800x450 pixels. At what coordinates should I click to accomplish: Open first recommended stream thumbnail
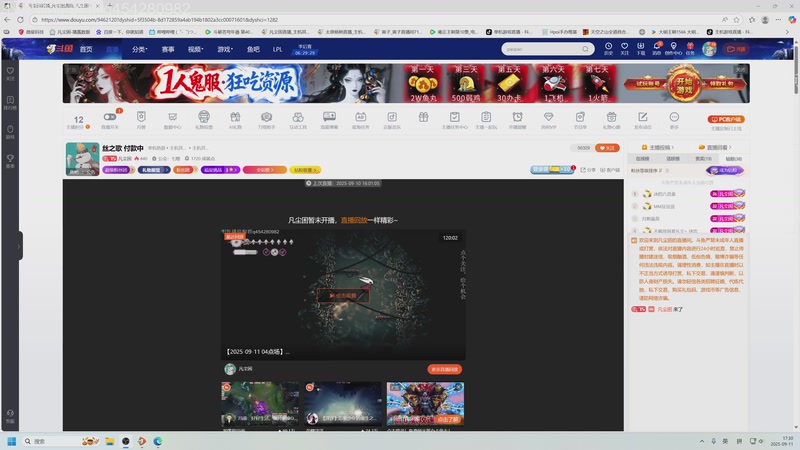tap(260, 403)
